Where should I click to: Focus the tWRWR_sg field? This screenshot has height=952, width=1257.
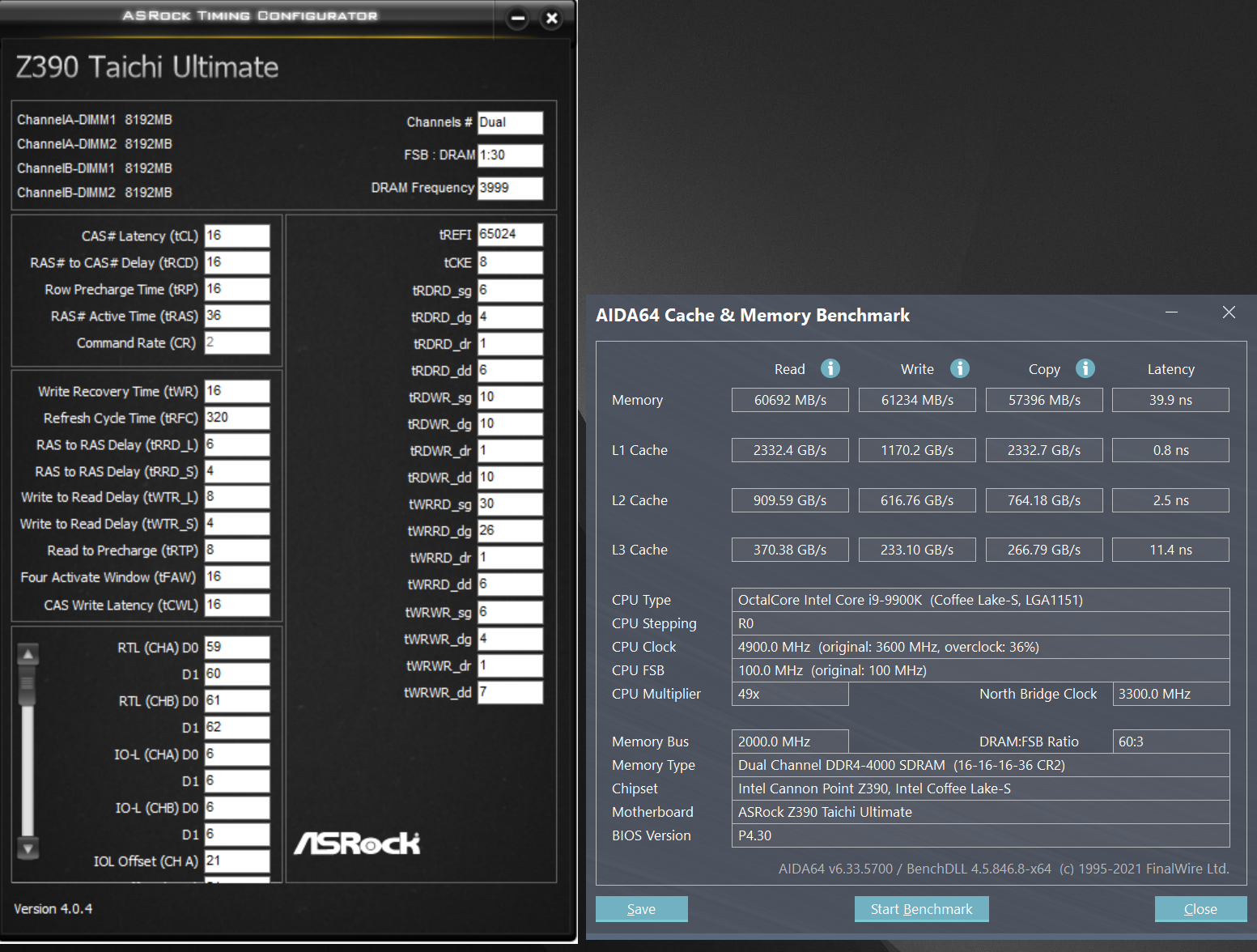click(511, 613)
